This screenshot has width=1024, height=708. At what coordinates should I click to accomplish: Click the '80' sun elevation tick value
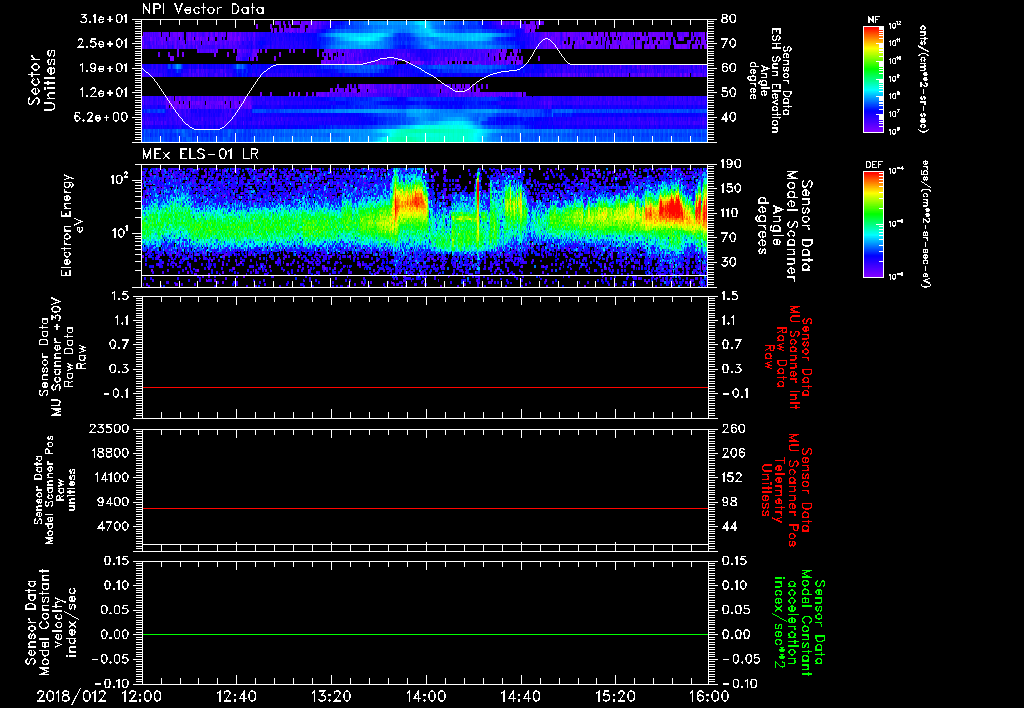[x=729, y=19]
